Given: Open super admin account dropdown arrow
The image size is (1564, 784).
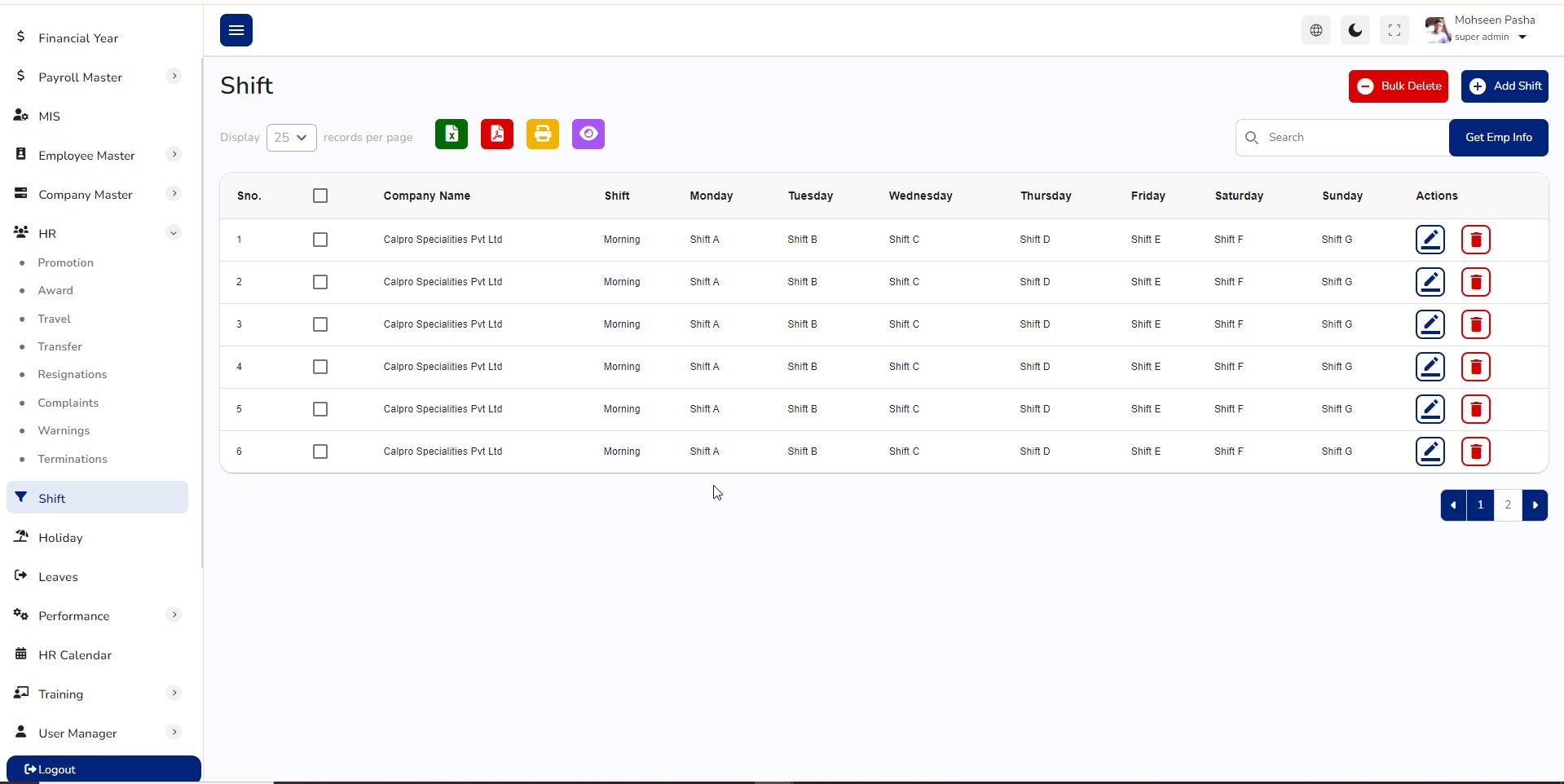Looking at the screenshot, I should [1522, 37].
